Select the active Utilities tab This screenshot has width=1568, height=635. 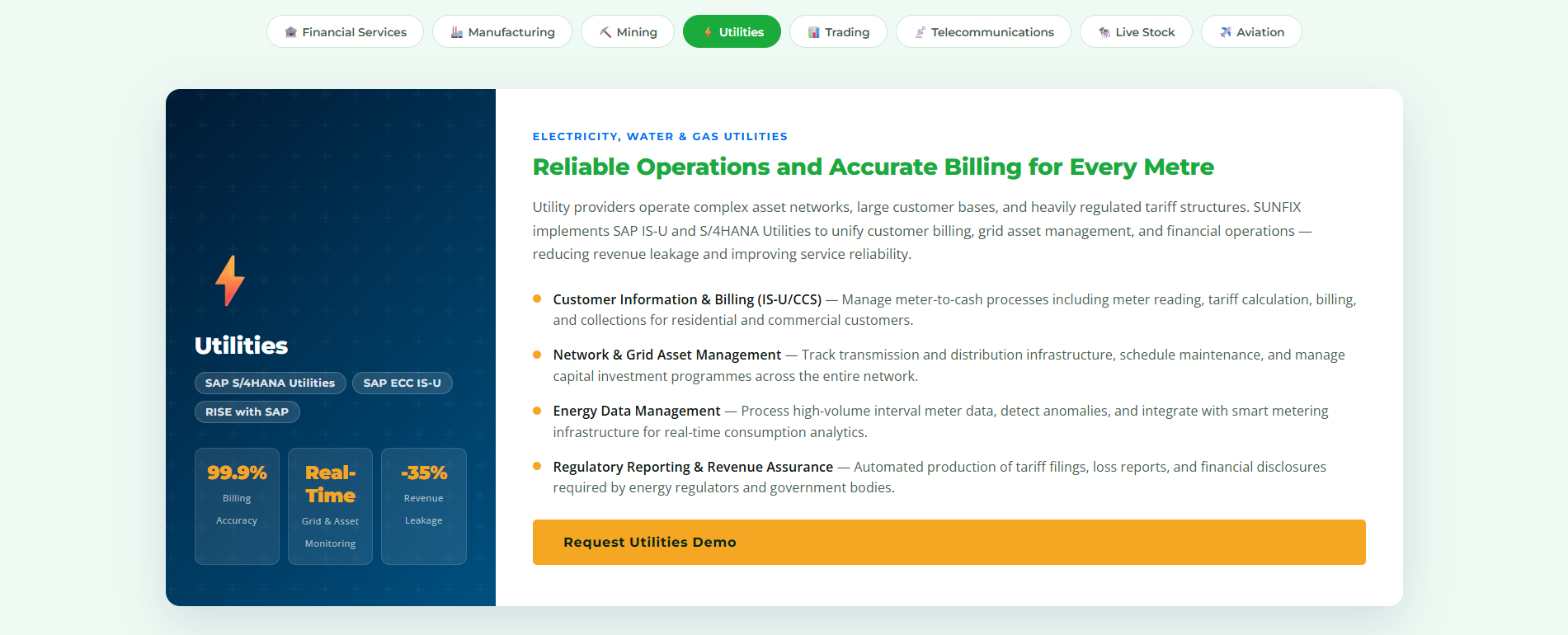click(732, 31)
